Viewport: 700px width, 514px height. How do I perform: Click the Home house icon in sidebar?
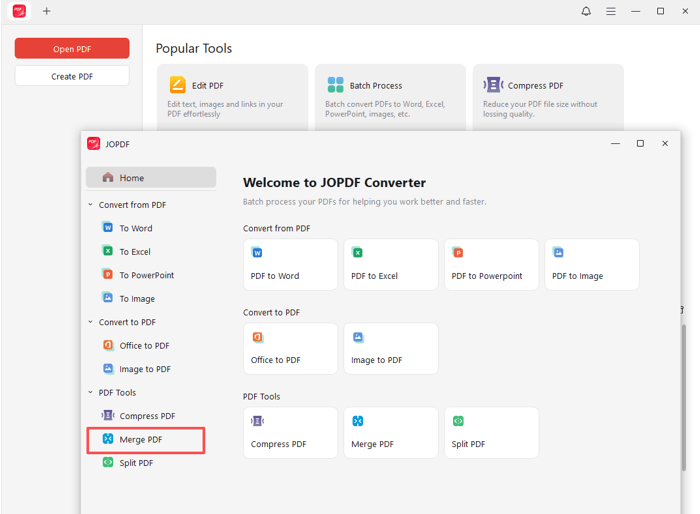pyautogui.click(x=108, y=177)
